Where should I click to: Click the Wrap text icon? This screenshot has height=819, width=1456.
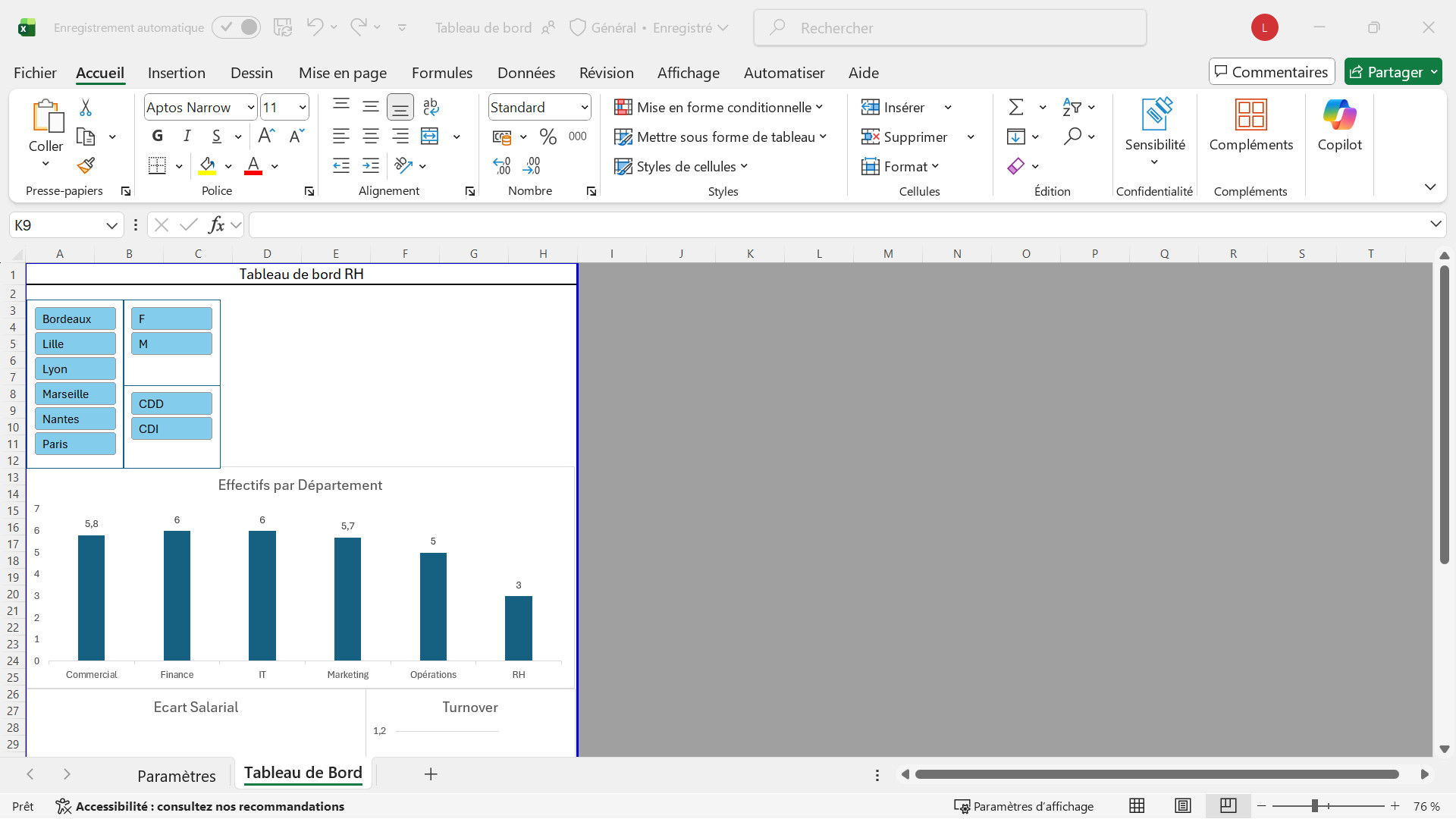(431, 107)
